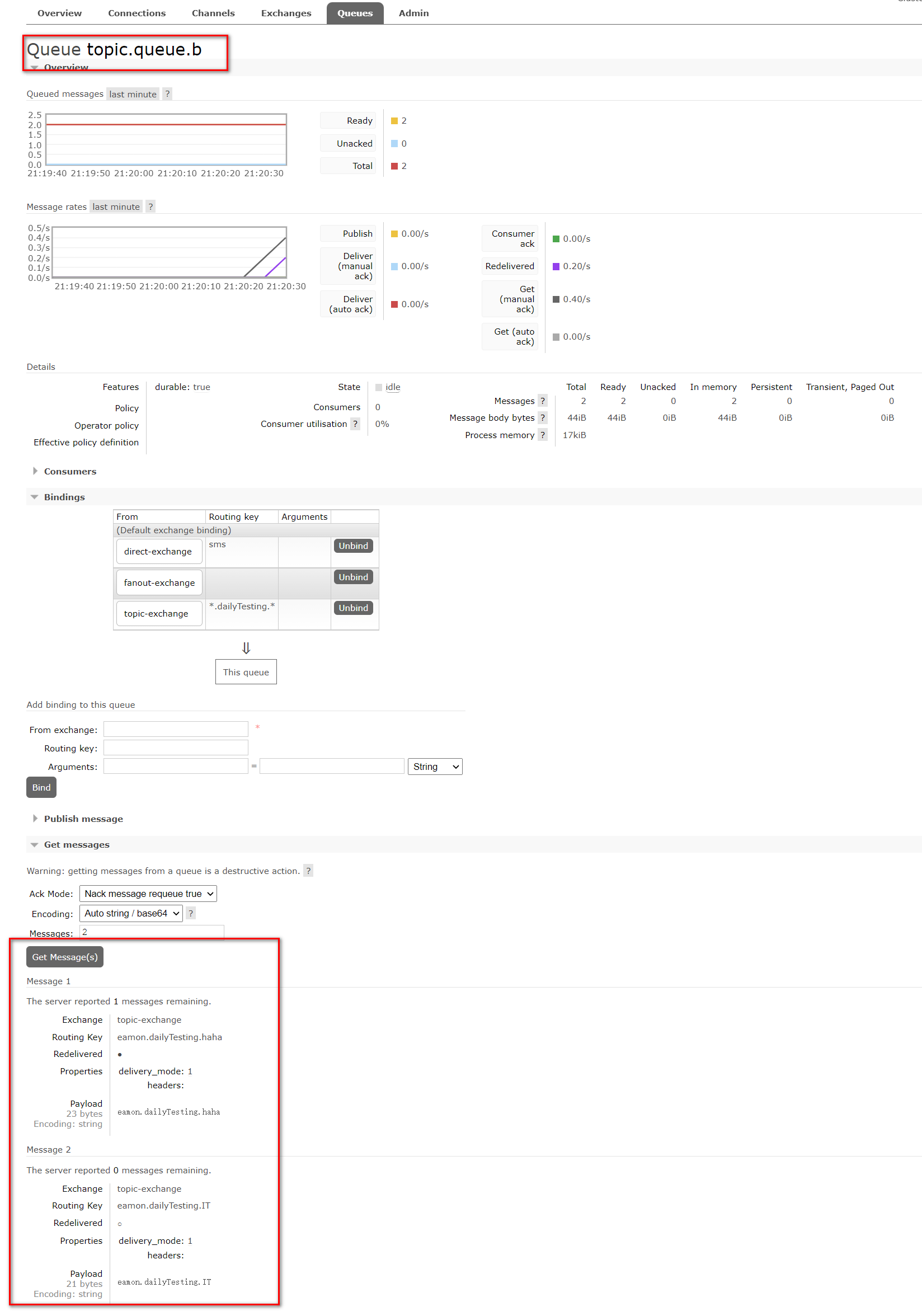The width and height of the screenshot is (922, 1316).
Task: Click routing key eamon.dailyTesting.IT in Message 2
Action: pos(164,1206)
